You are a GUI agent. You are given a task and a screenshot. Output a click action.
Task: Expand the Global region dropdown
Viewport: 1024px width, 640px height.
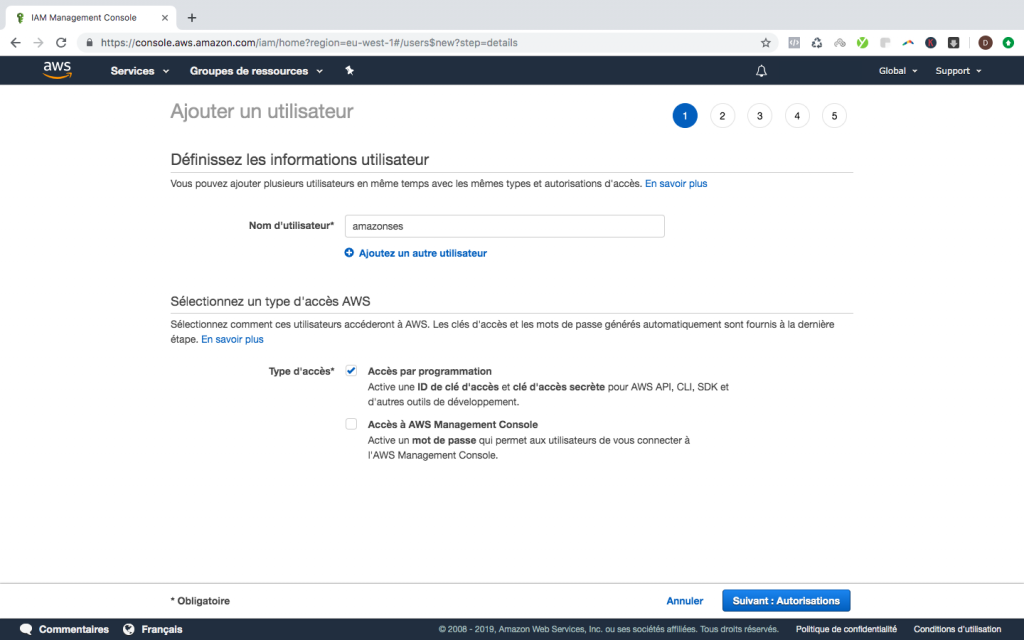tap(897, 71)
